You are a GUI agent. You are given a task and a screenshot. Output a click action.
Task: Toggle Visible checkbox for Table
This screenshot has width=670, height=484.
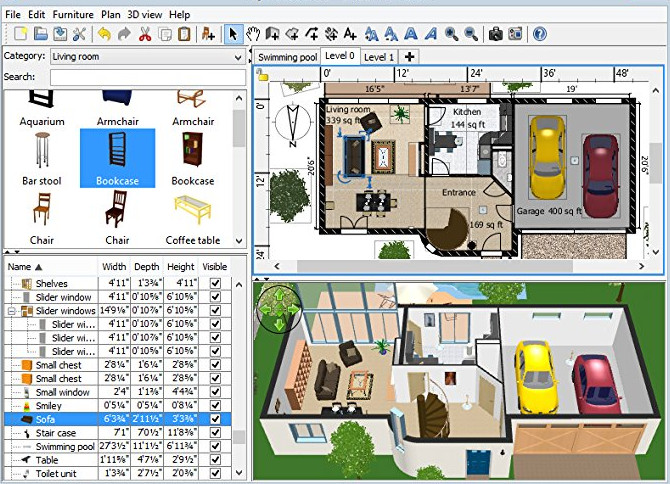tap(215, 460)
